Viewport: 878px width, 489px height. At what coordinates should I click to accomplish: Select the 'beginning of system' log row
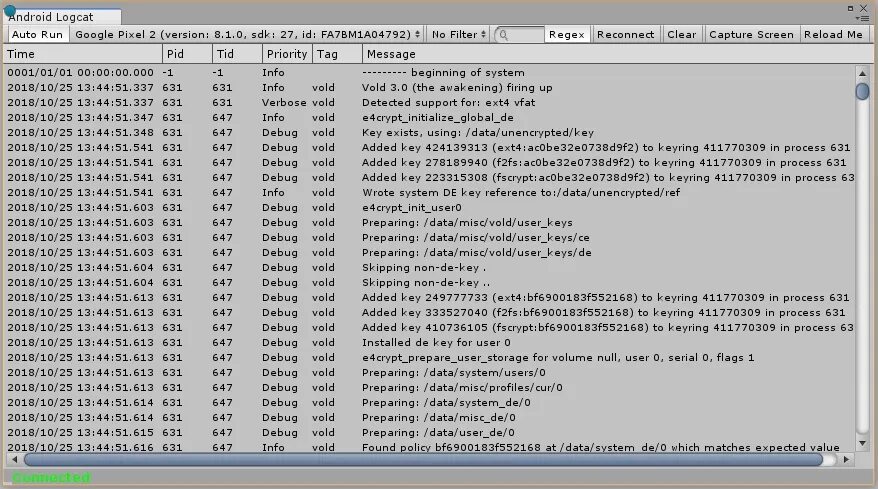pos(430,73)
